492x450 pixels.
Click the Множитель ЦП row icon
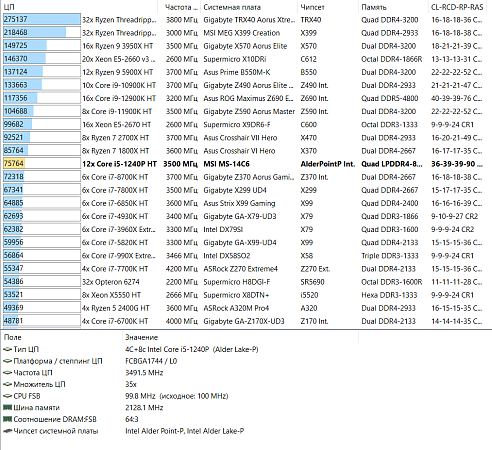(x=8, y=384)
